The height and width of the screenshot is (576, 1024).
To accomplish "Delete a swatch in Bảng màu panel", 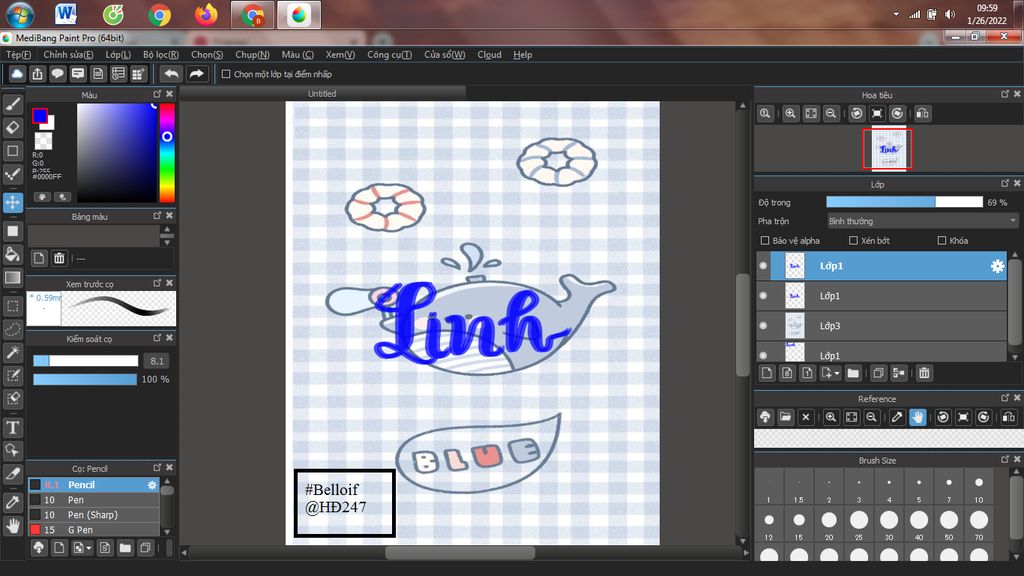I will pyautogui.click(x=59, y=258).
